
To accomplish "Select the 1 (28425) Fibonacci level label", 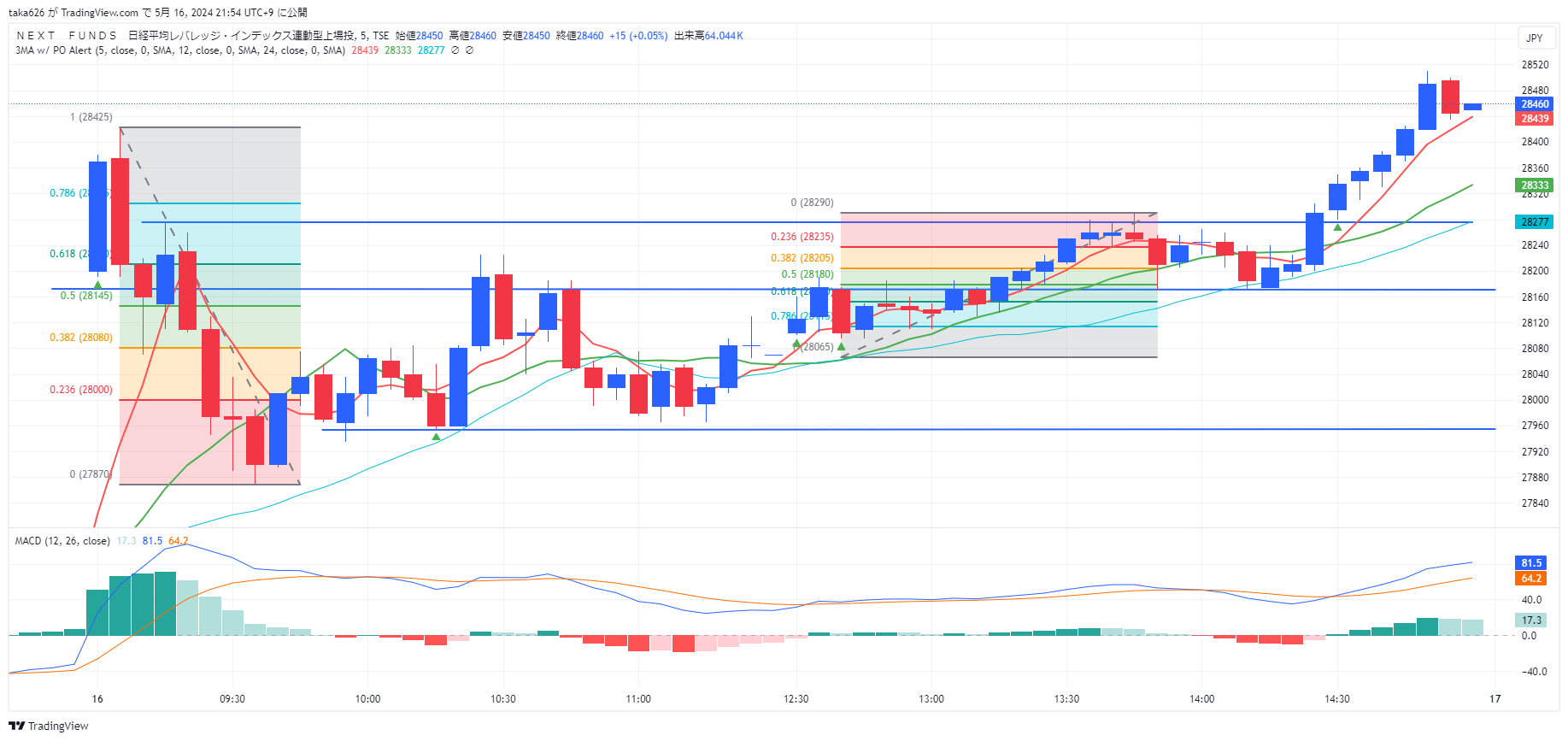I will pyautogui.click(x=91, y=117).
